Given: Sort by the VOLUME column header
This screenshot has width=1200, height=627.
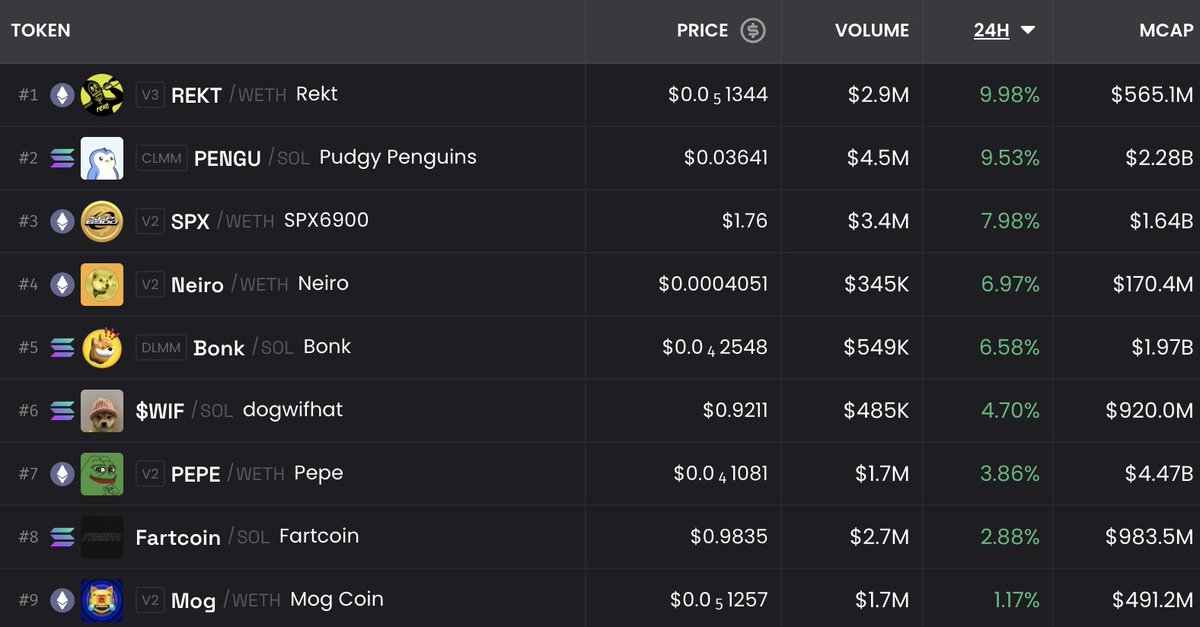Looking at the screenshot, I should [x=872, y=30].
